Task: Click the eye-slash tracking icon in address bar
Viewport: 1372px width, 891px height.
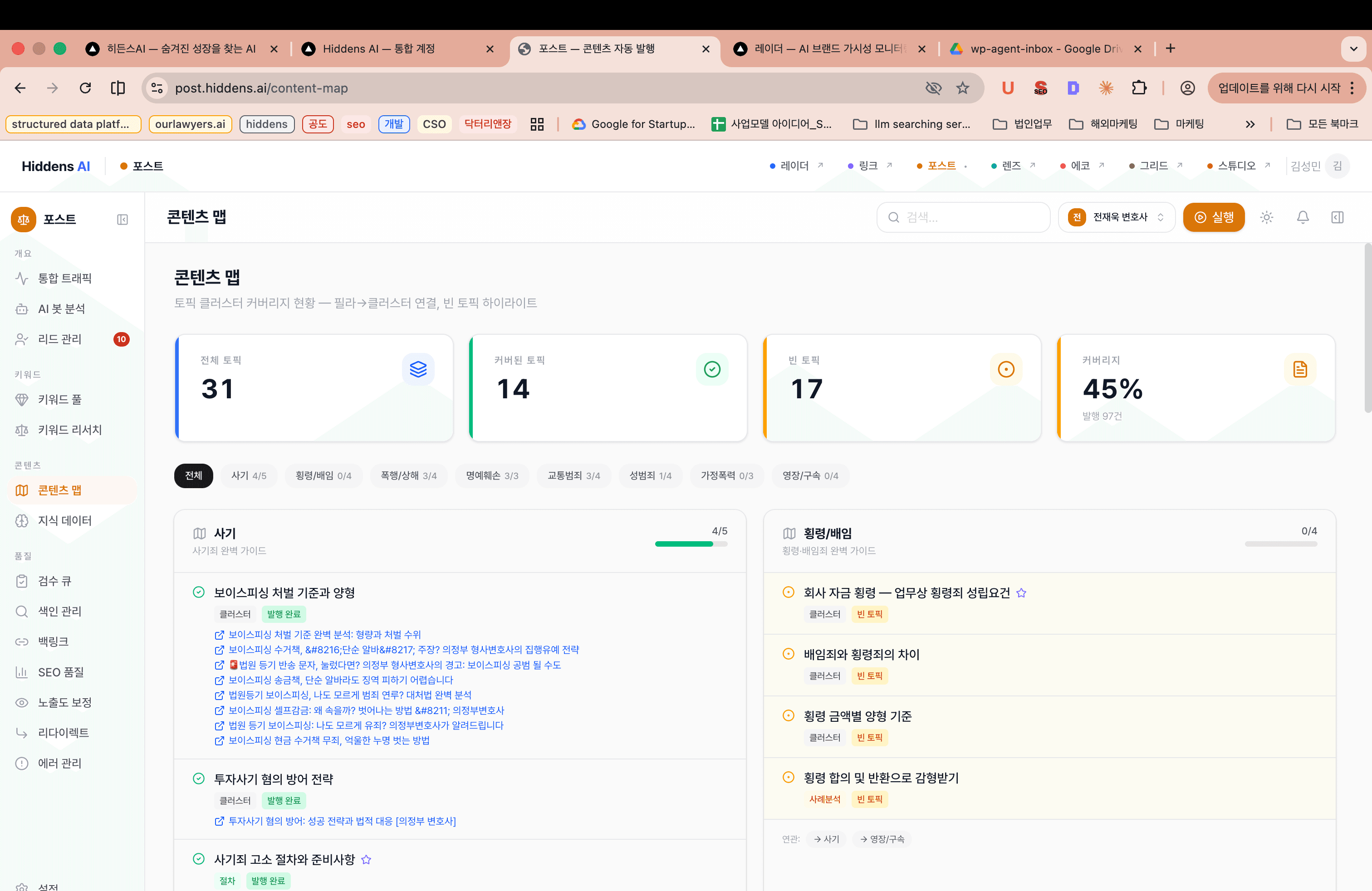Action: click(933, 88)
